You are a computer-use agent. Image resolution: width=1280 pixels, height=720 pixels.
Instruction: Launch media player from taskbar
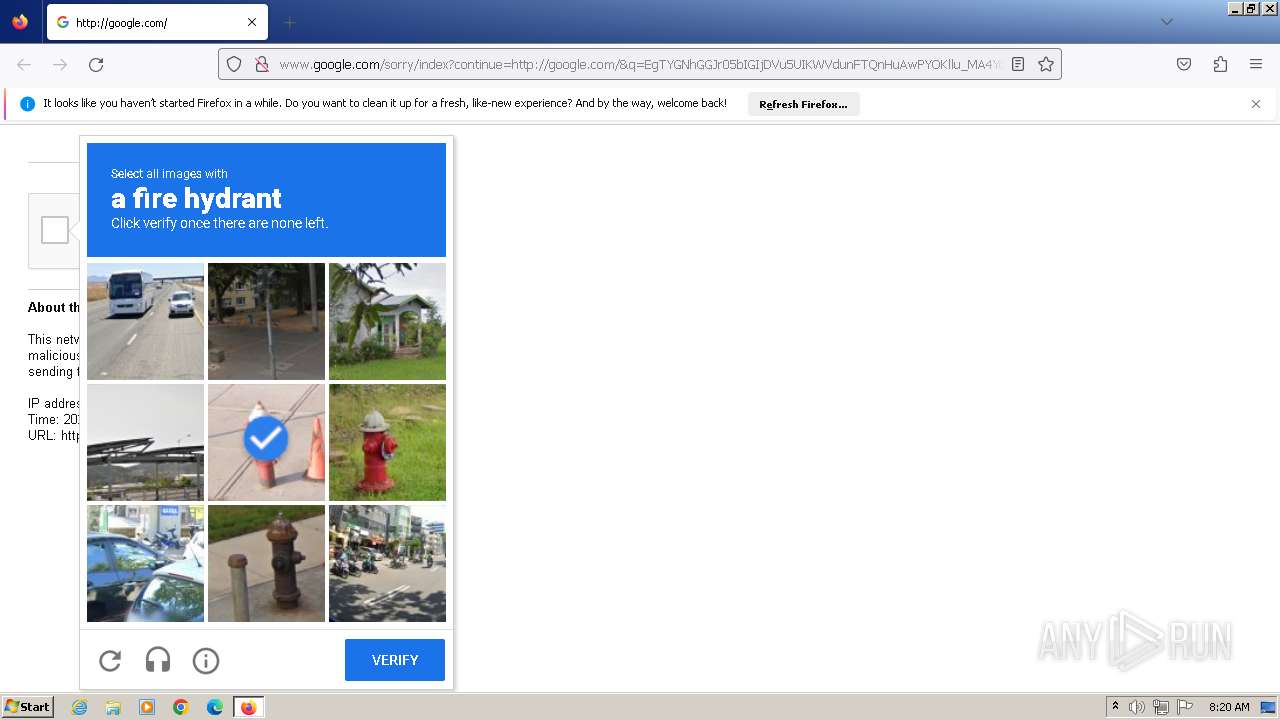pyautogui.click(x=147, y=707)
